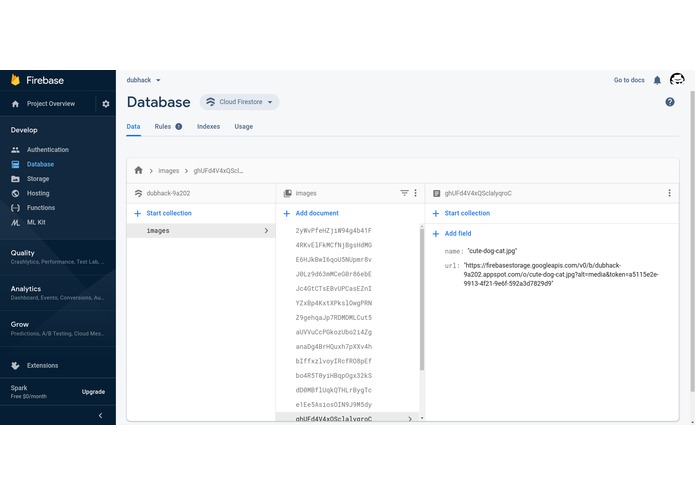This screenshot has height=494, width=695.
Task: Open the dubhack project dropdown
Action: click(x=143, y=80)
